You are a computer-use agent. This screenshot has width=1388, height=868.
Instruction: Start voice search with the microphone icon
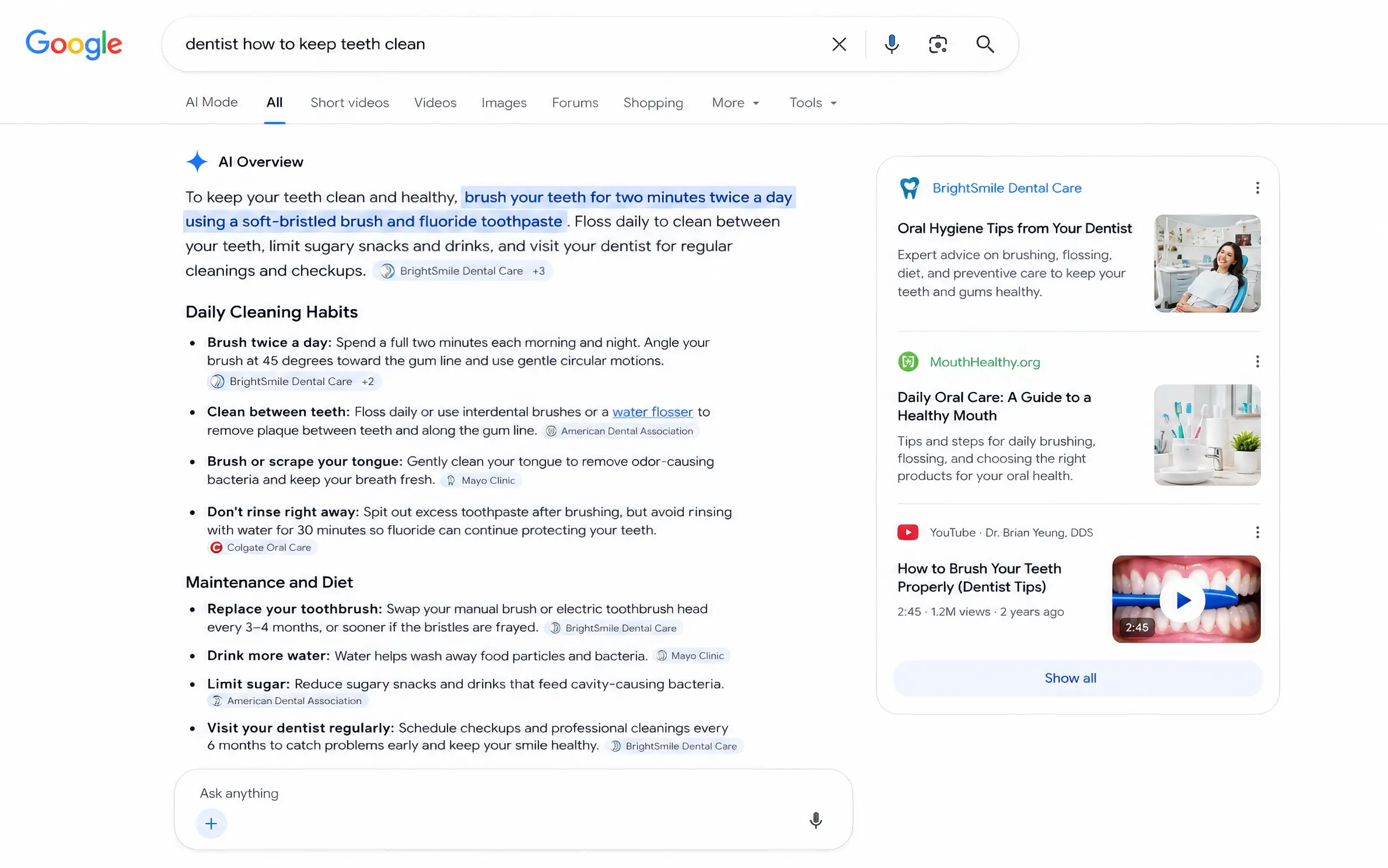click(x=891, y=44)
